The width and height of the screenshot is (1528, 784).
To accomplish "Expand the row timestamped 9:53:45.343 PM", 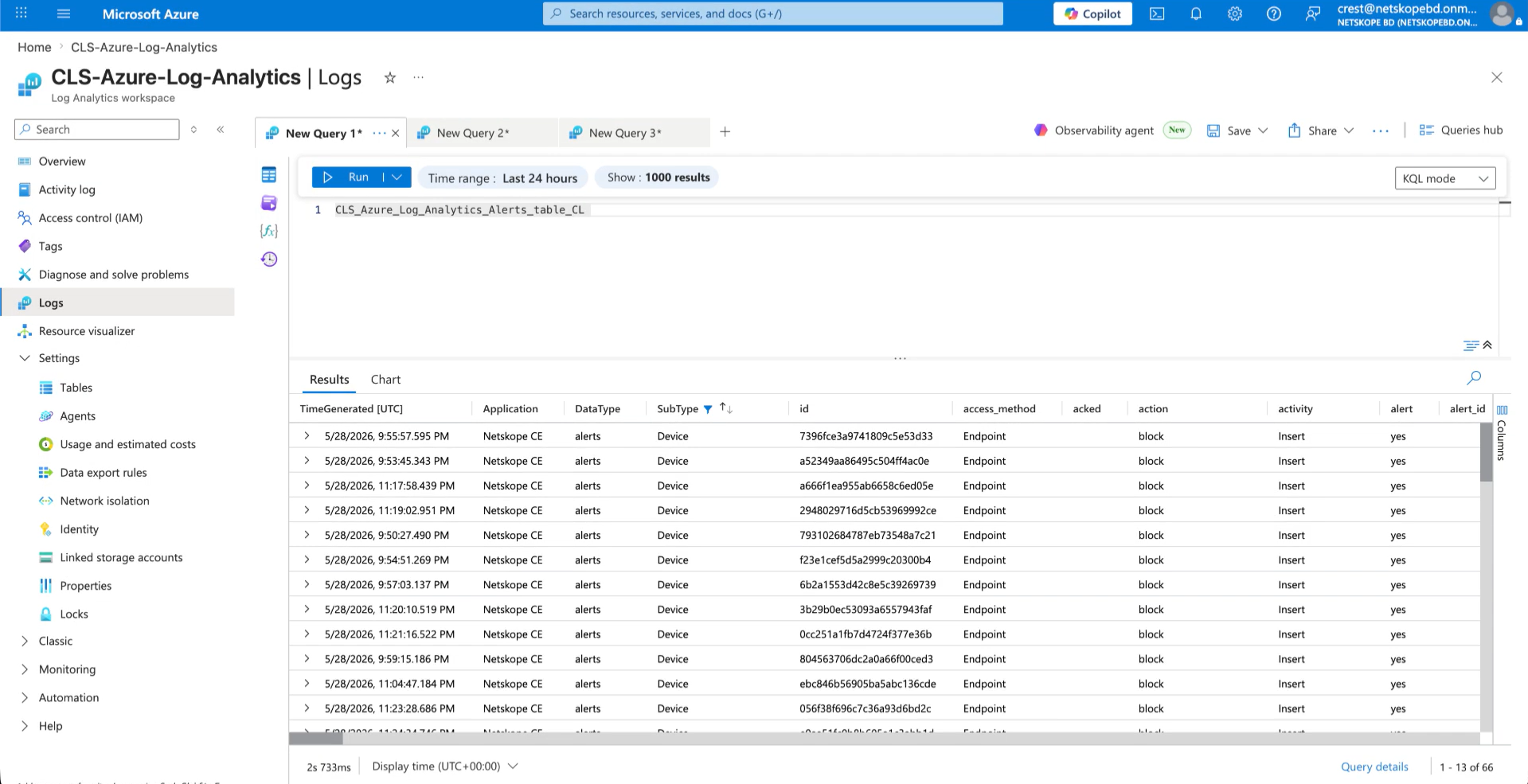I will 307,461.
